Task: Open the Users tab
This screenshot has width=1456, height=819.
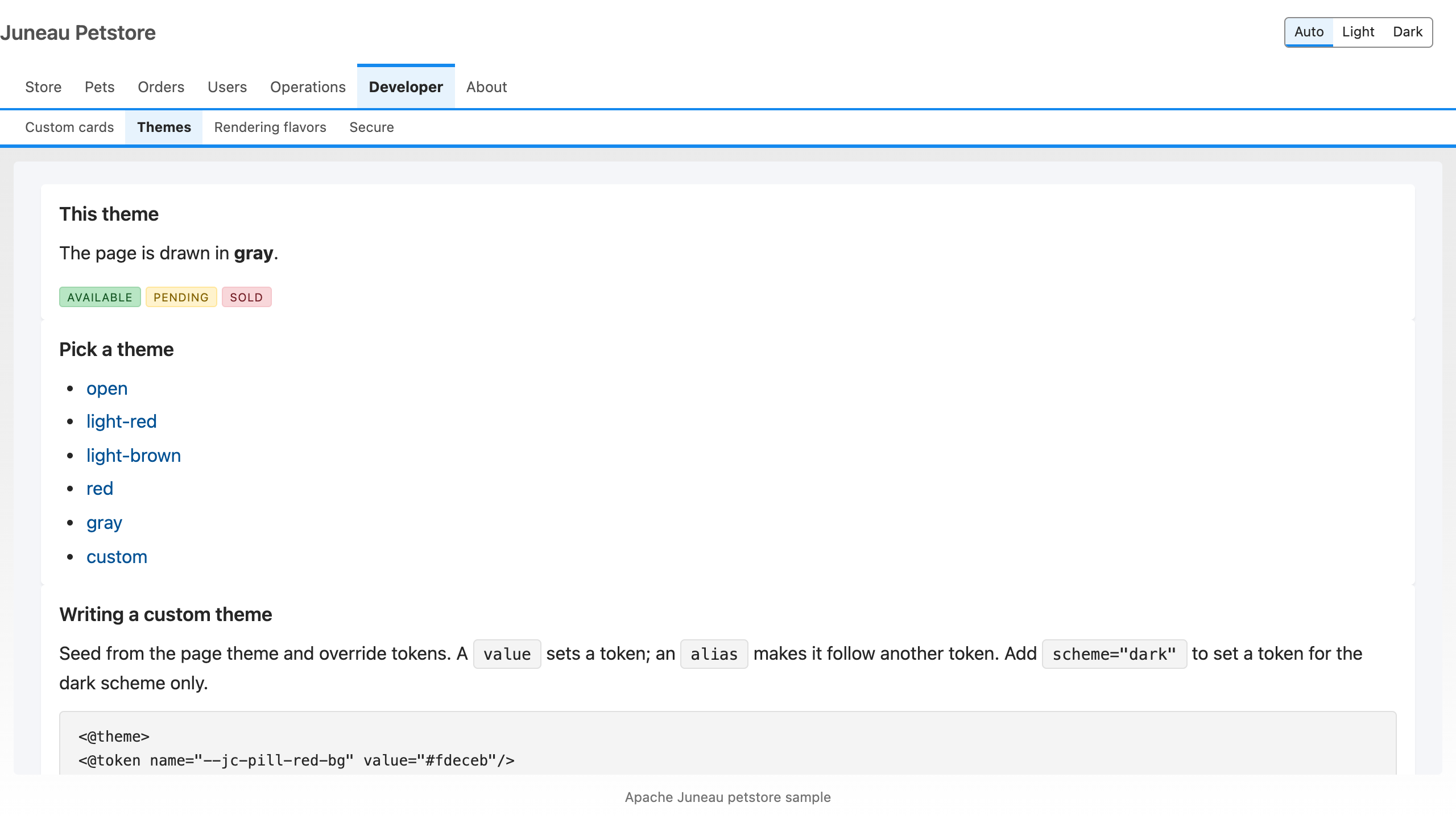Action: tap(227, 87)
